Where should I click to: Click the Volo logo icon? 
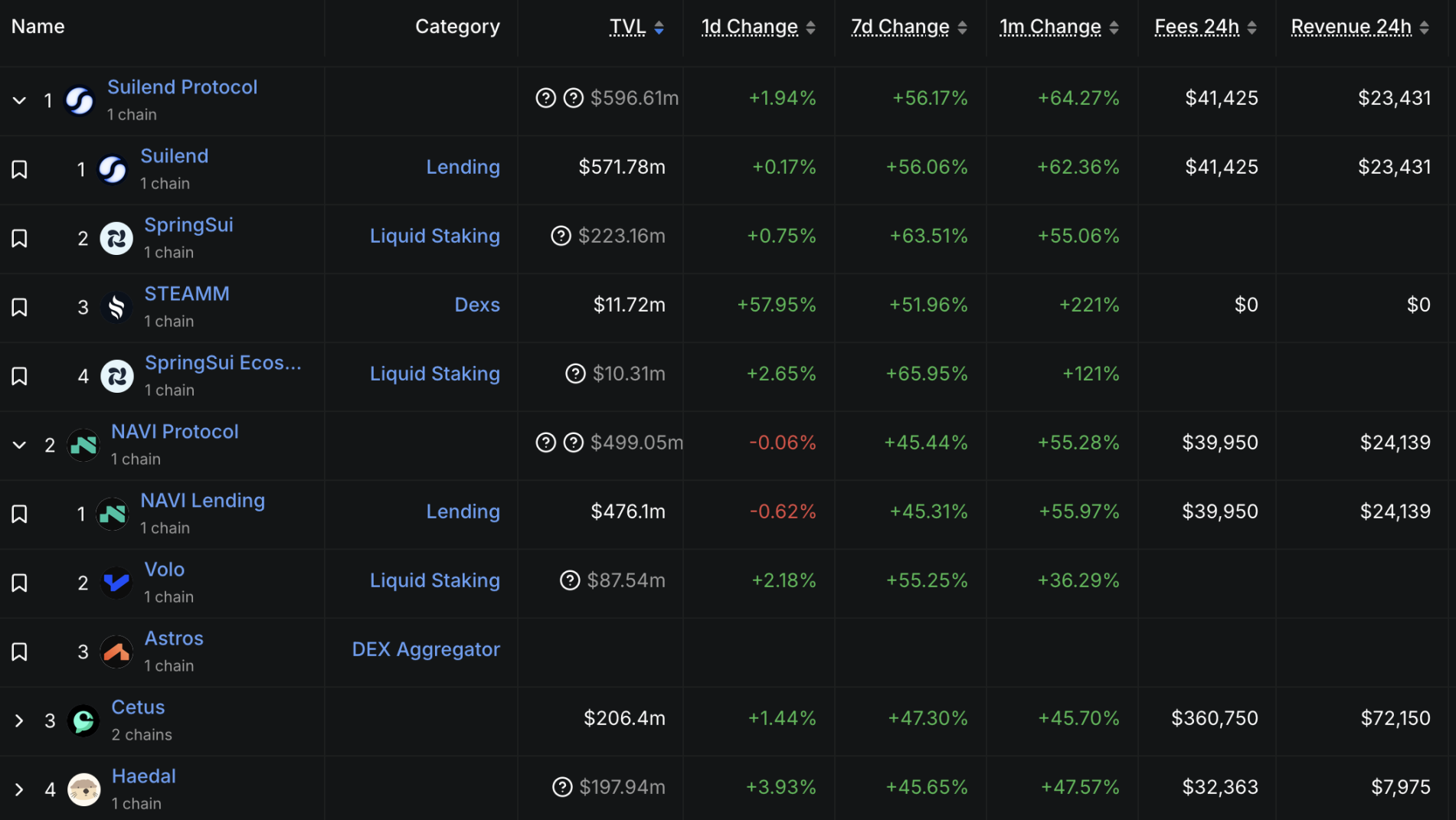pyautogui.click(x=116, y=583)
